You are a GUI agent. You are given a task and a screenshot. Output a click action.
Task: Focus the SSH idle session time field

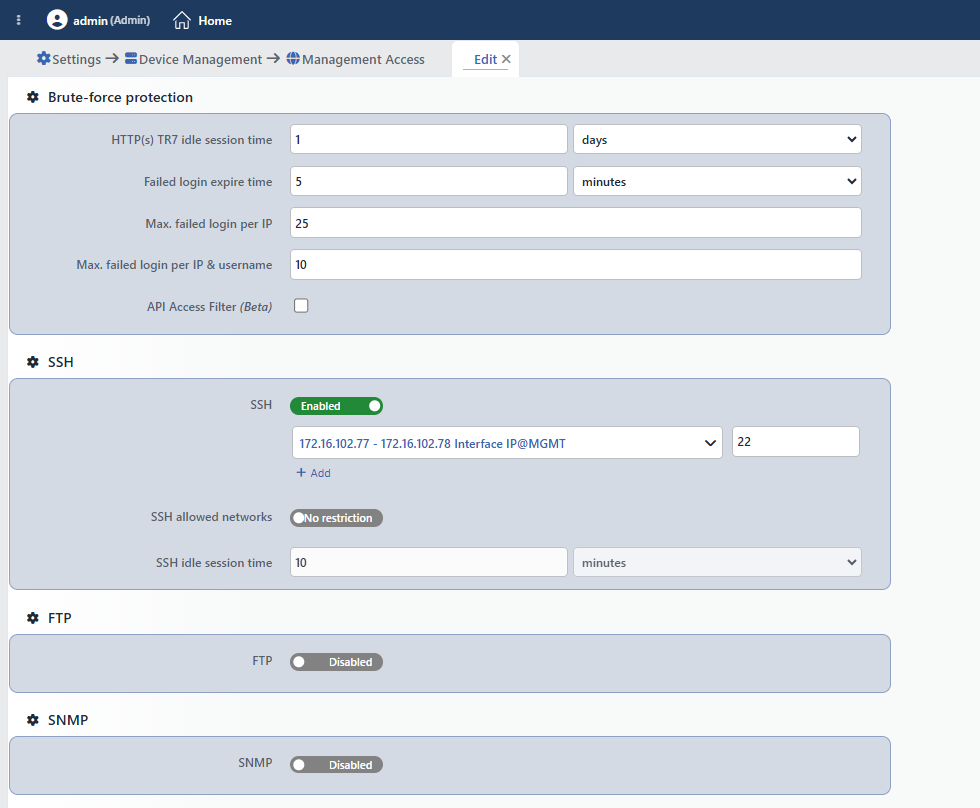coord(429,562)
